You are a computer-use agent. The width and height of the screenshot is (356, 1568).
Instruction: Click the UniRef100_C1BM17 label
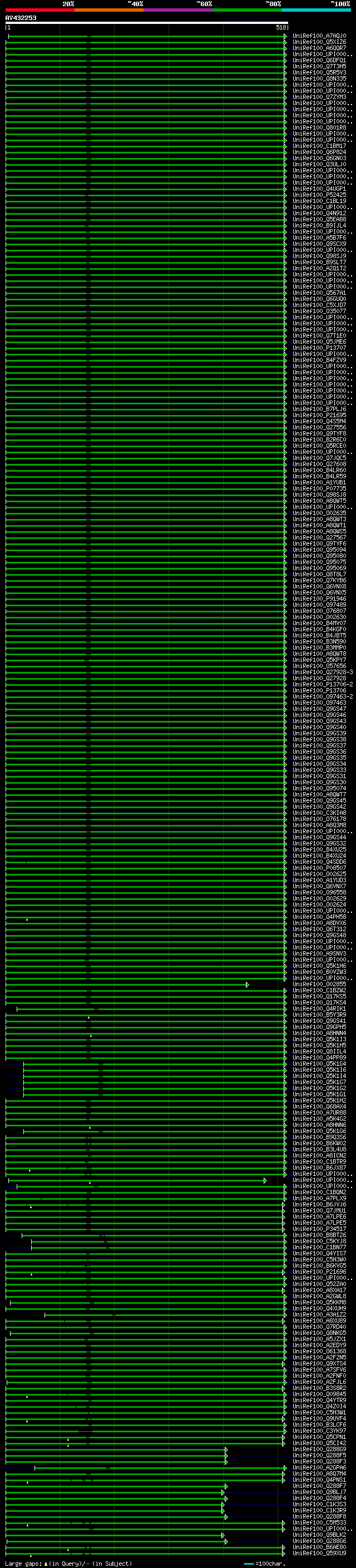(x=319, y=146)
